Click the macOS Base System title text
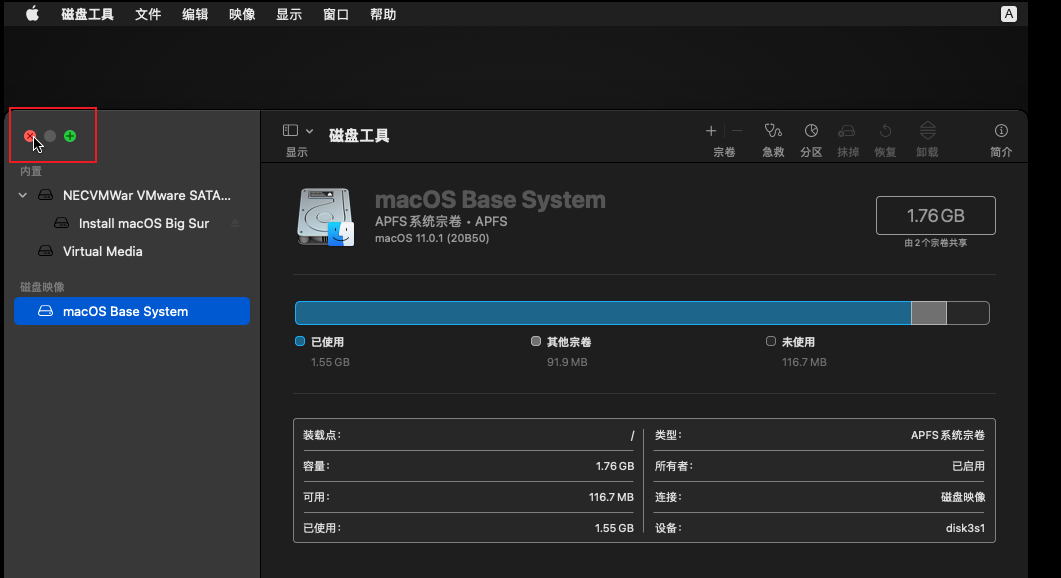The image size is (1061, 578). point(490,200)
